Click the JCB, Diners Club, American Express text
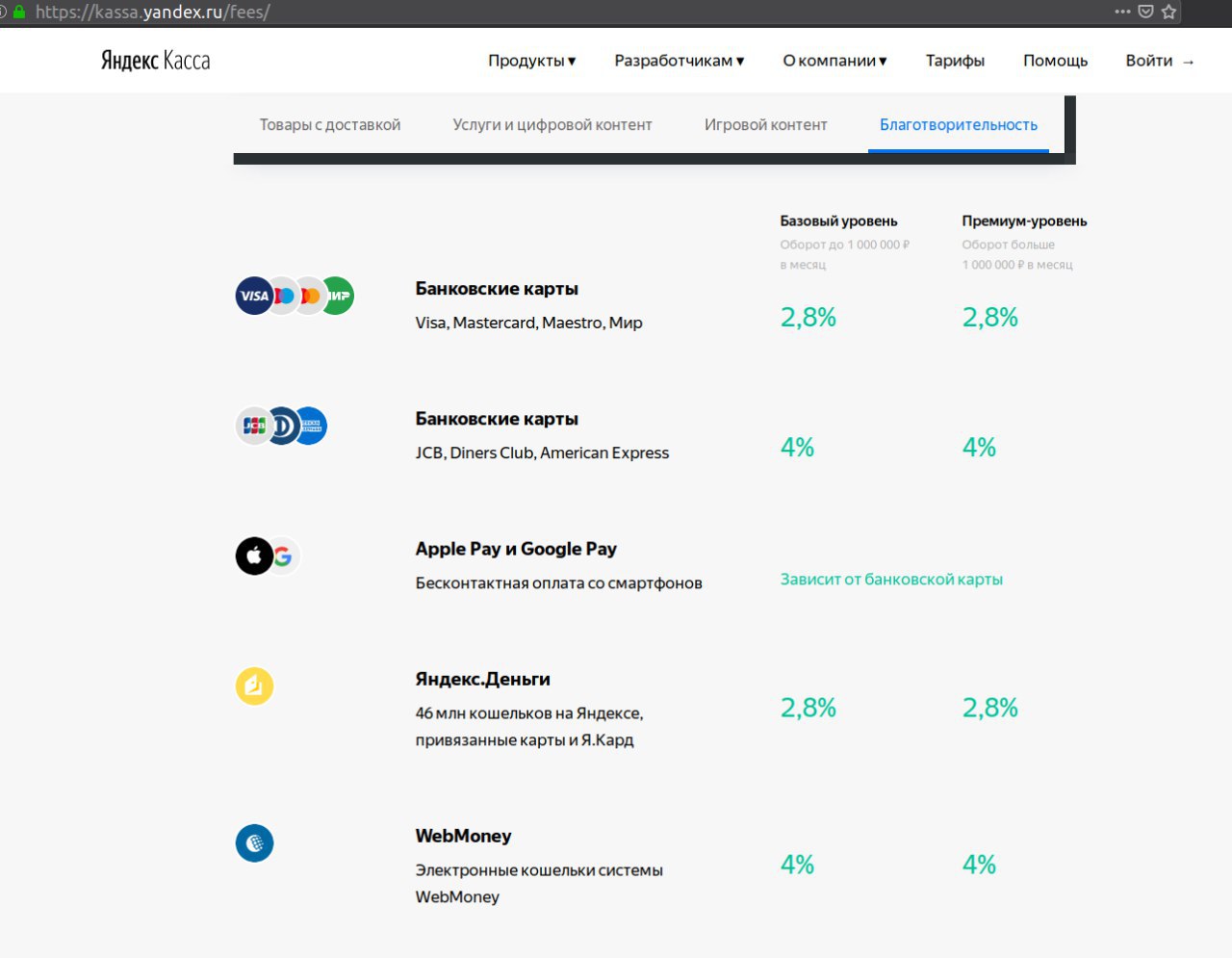1232x958 pixels. click(542, 453)
